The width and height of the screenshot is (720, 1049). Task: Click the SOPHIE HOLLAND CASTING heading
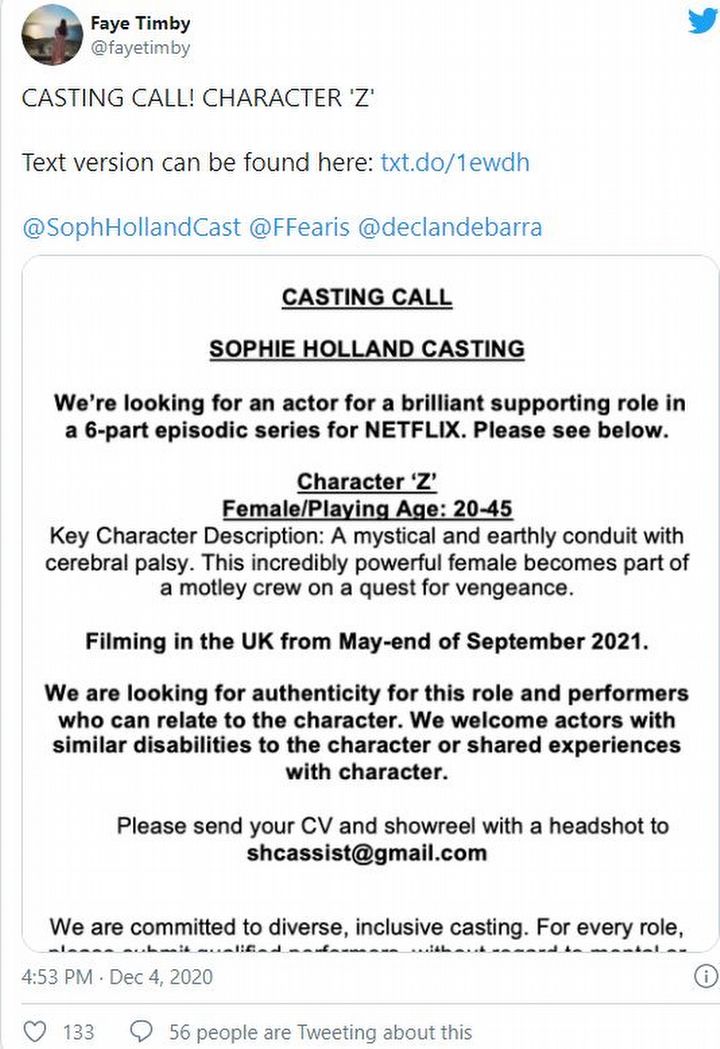pyautogui.click(x=367, y=349)
